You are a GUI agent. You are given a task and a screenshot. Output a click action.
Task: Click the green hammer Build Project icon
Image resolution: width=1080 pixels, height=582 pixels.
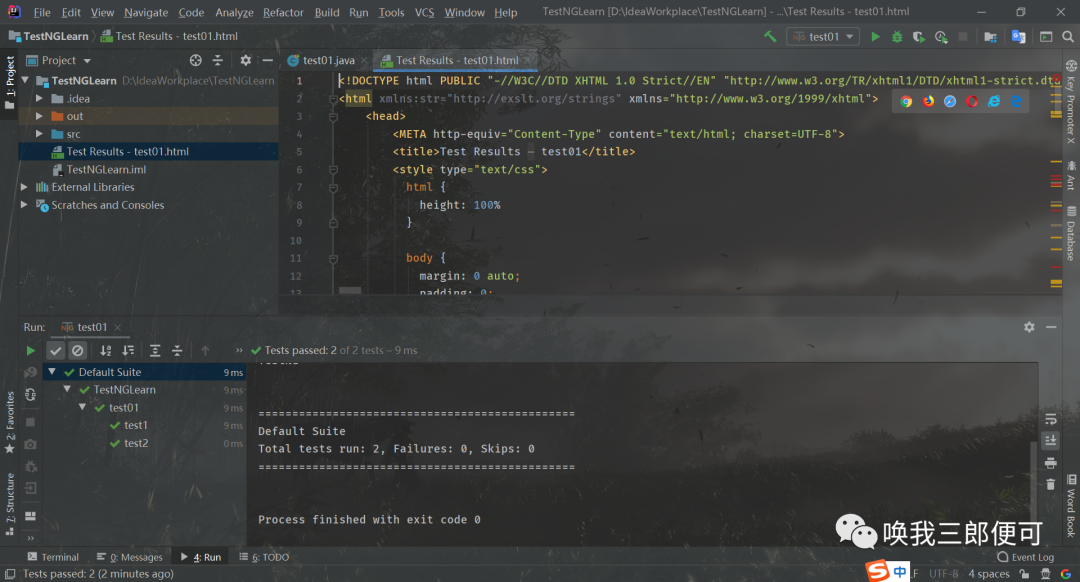pyautogui.click(x=770, y=37)
